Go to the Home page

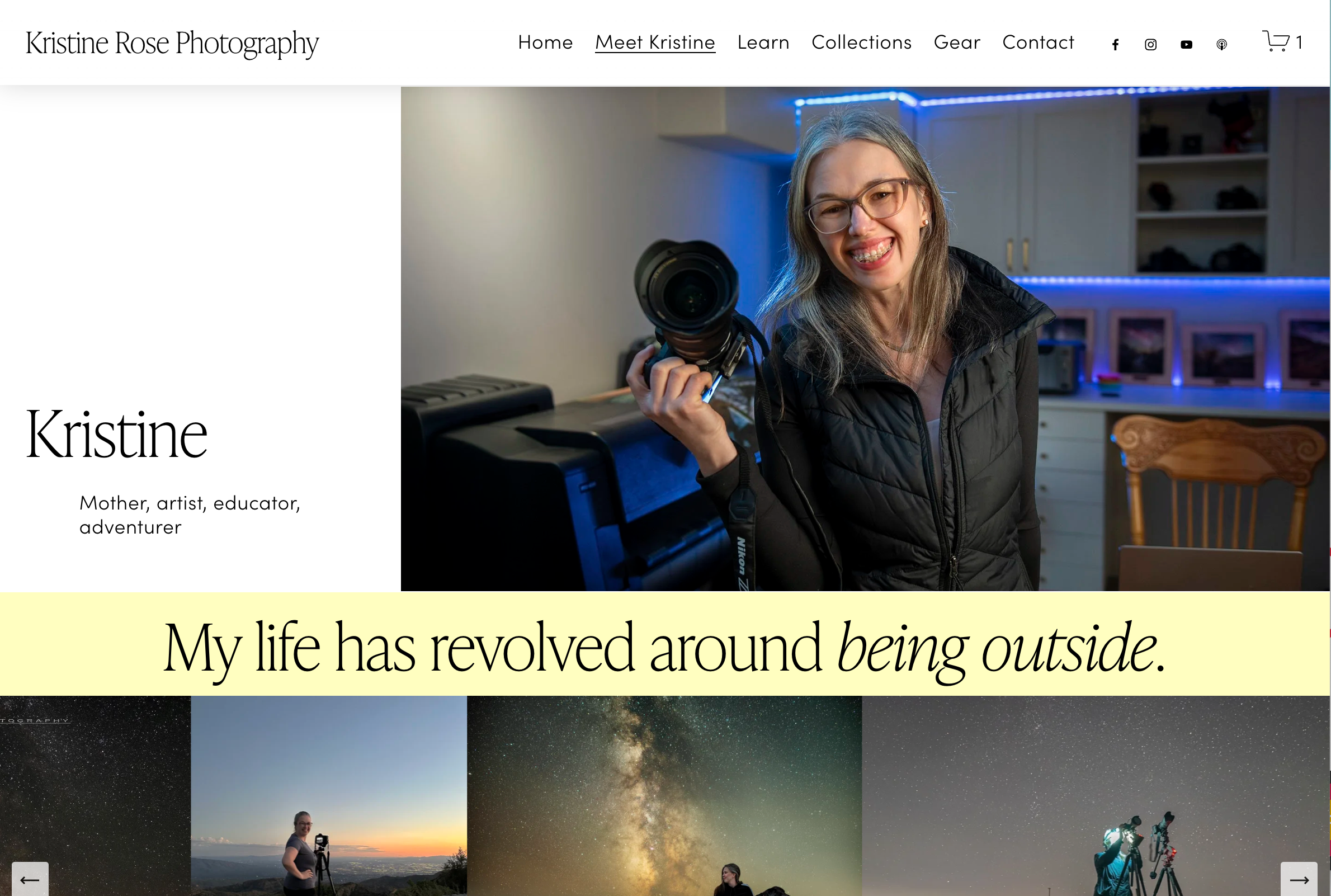tap(545, 43)
